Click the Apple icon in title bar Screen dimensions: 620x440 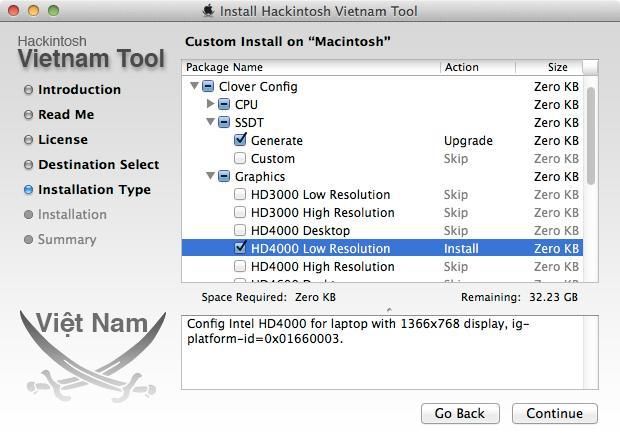pyautogui.click(x=208, y=11)
